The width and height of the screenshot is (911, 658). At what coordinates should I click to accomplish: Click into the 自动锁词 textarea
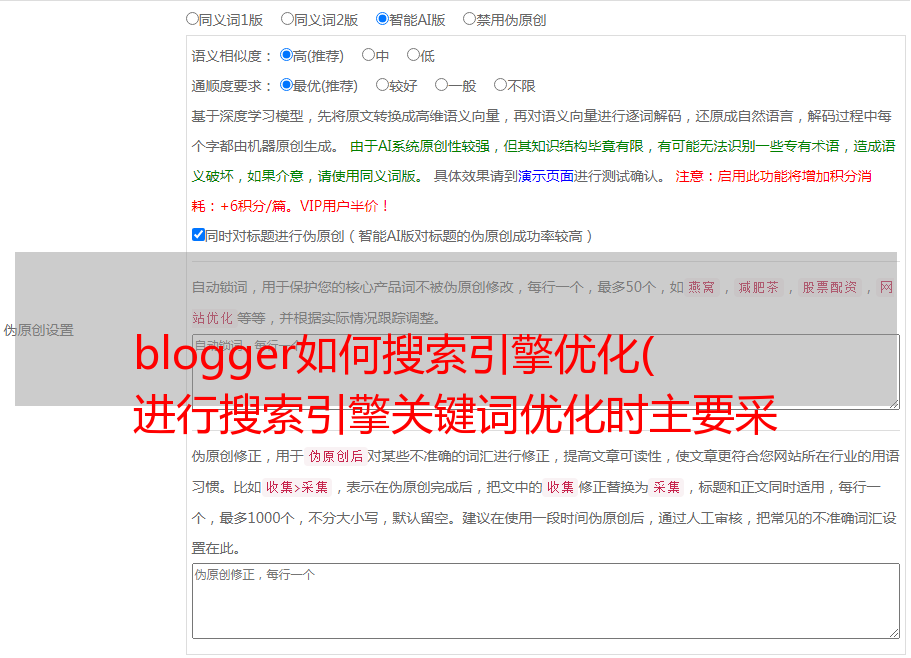[546, 372]
